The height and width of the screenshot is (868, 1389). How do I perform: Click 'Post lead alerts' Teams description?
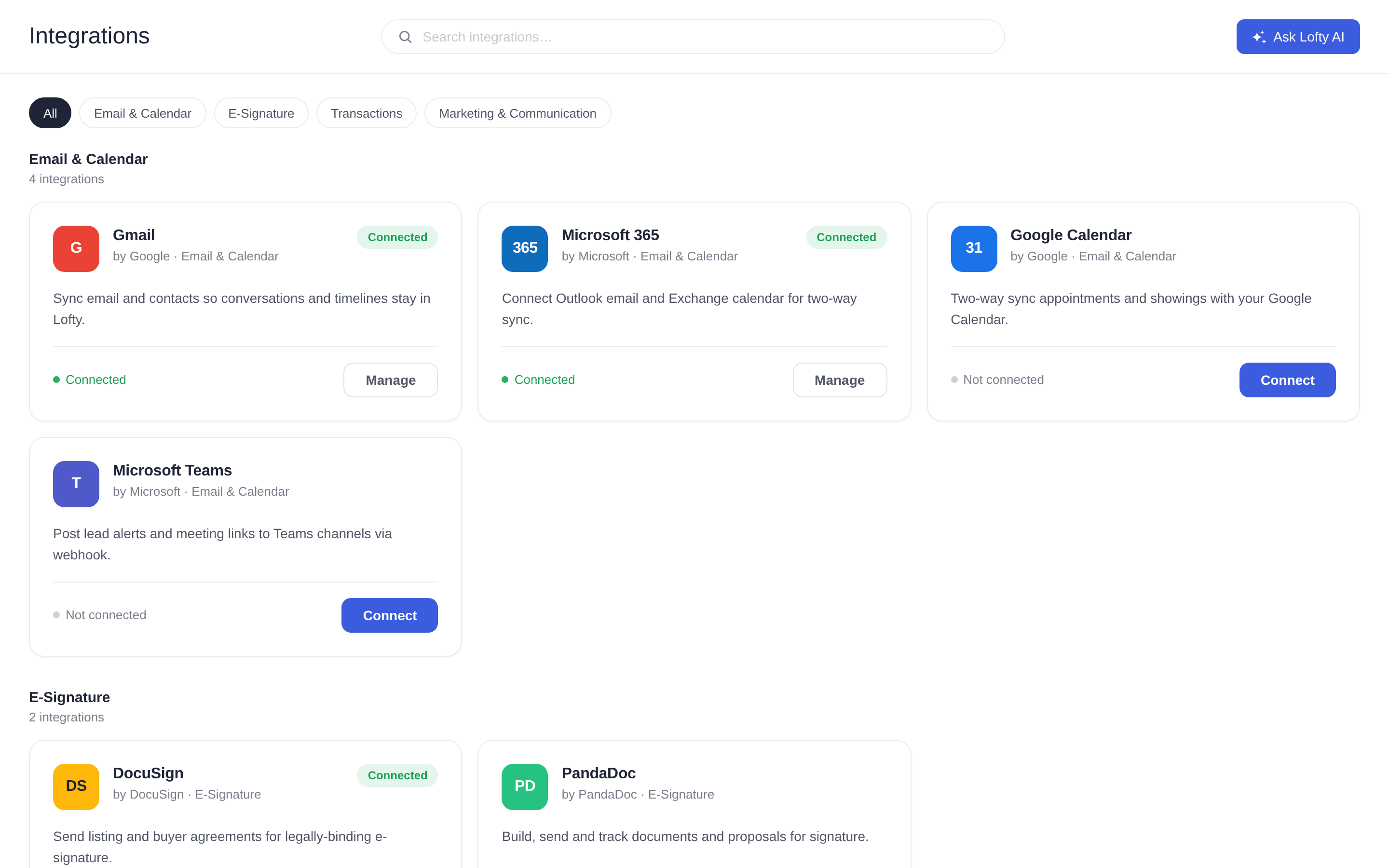(x=222, y=544)
